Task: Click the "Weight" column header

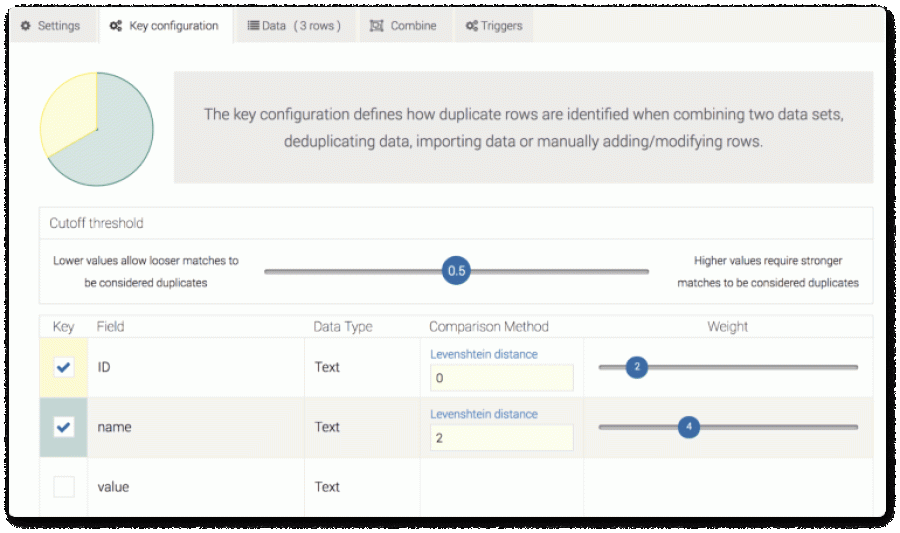Action: [x=727, y=326]
